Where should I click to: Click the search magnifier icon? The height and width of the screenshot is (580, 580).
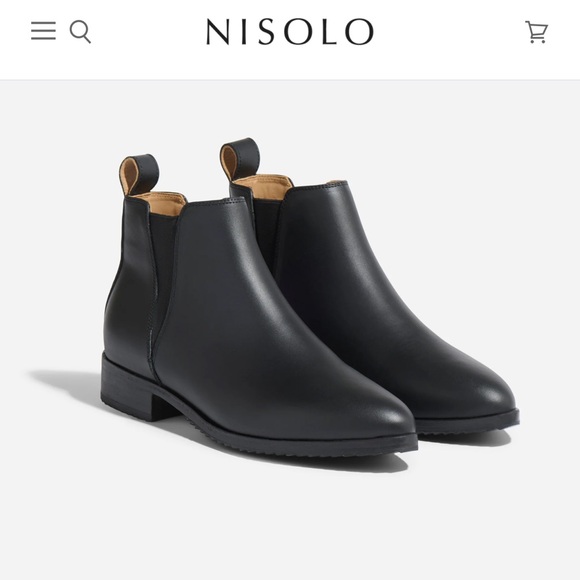click(80, 32)
